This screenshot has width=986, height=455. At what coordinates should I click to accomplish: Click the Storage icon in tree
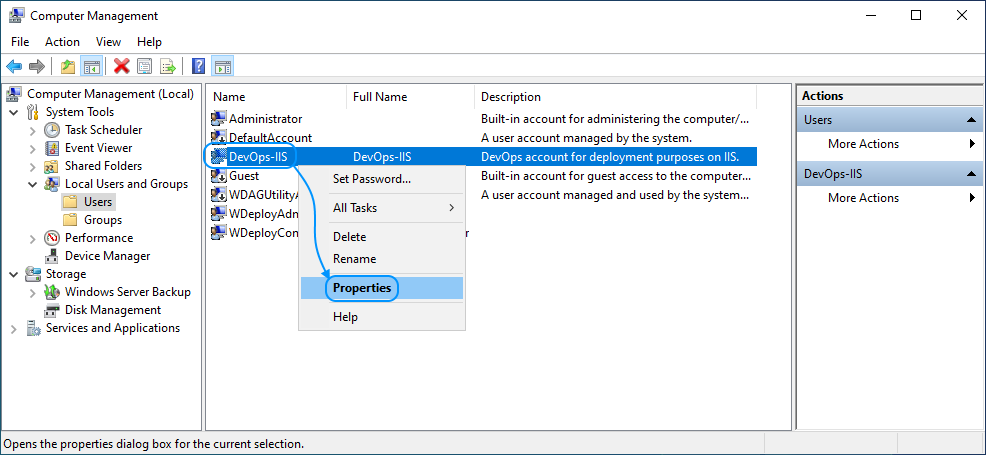33,274
